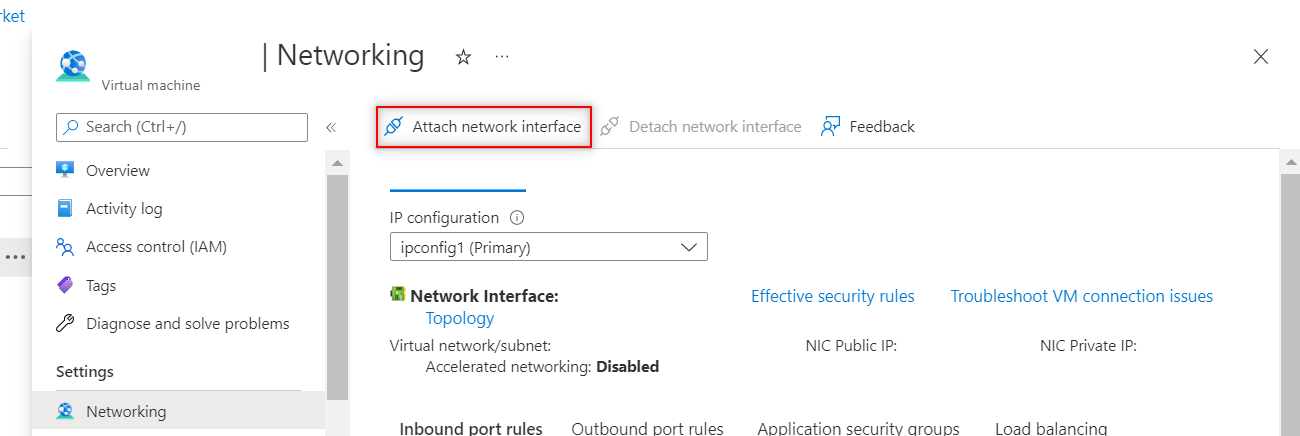The image size is (1300, 436).
Task: Open the Effective security rules link
Action: coord(832,296)
